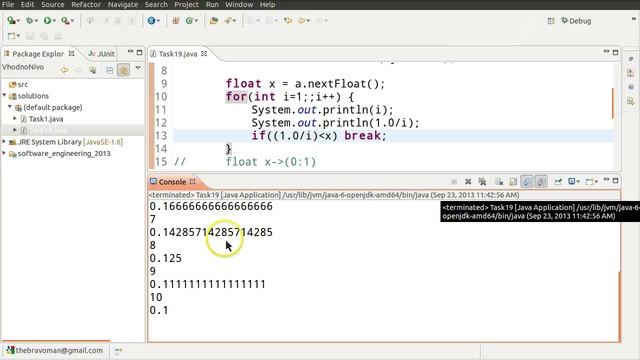Collapse the solutions folder

(x=4, y=95)
